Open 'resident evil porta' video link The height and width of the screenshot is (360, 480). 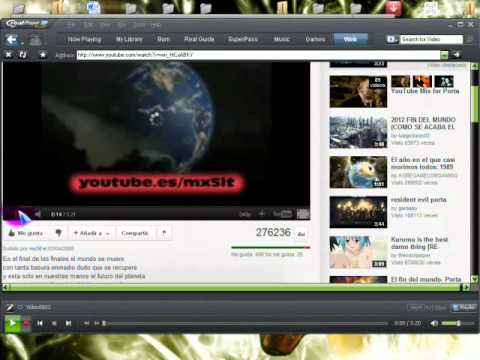click(418, 200)
